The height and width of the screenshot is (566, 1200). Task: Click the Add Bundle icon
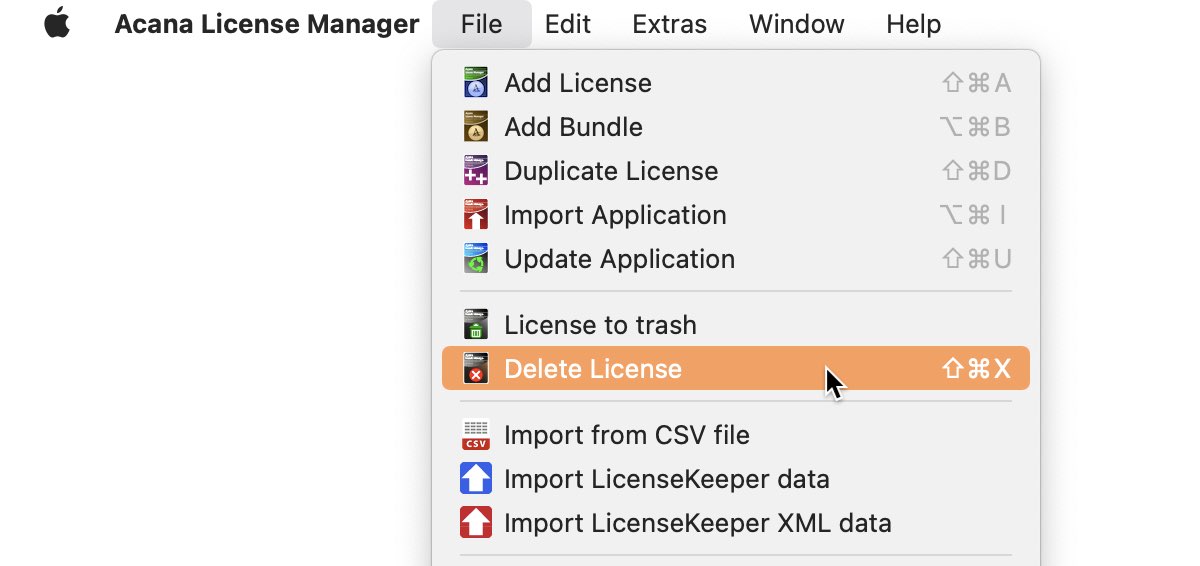coord(476,127)
